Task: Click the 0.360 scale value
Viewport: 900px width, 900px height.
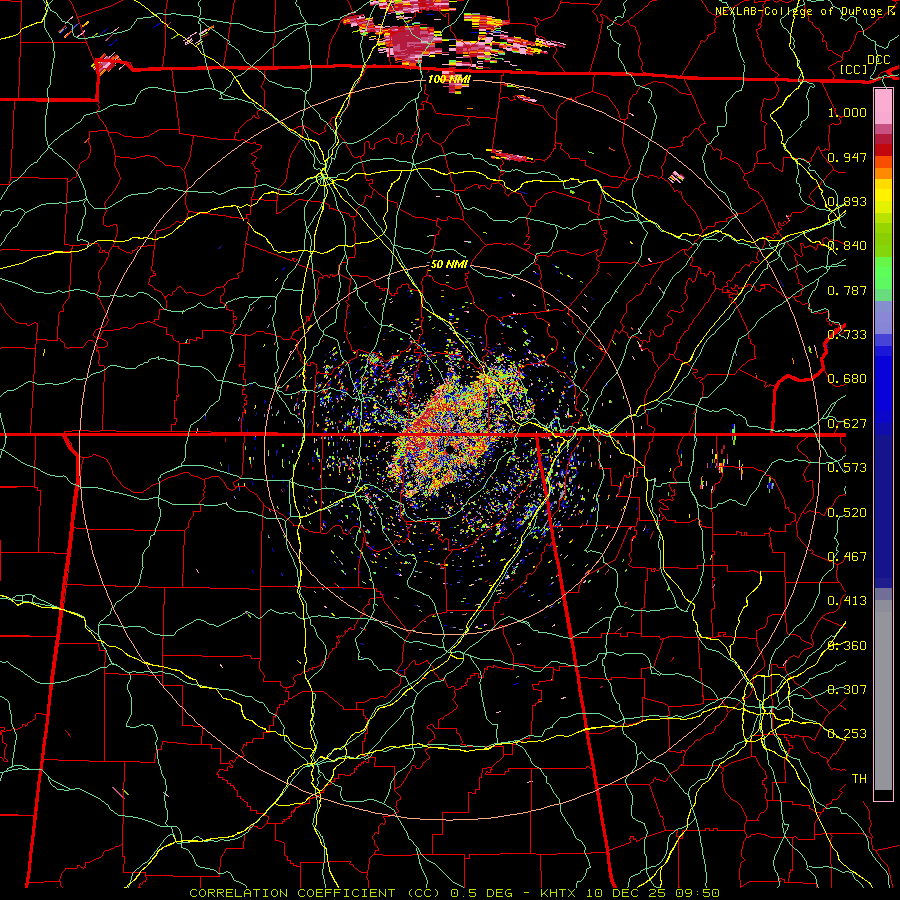Action: (x=847, y=646)
